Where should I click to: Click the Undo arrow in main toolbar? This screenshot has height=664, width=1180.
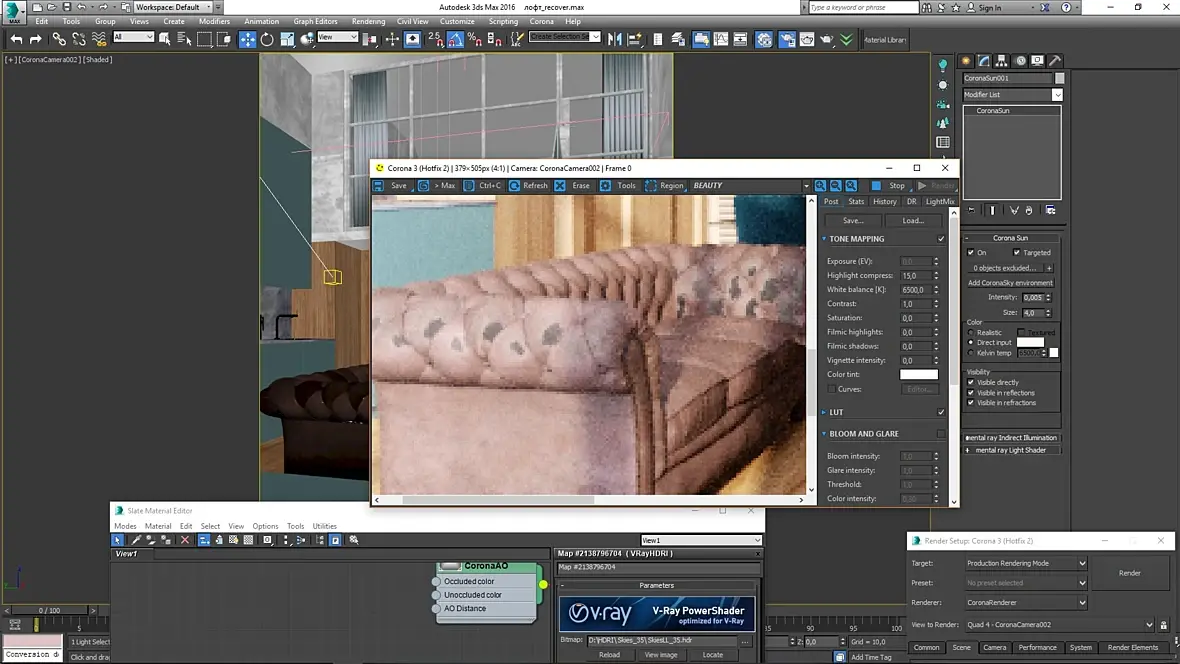coord(17,39)
